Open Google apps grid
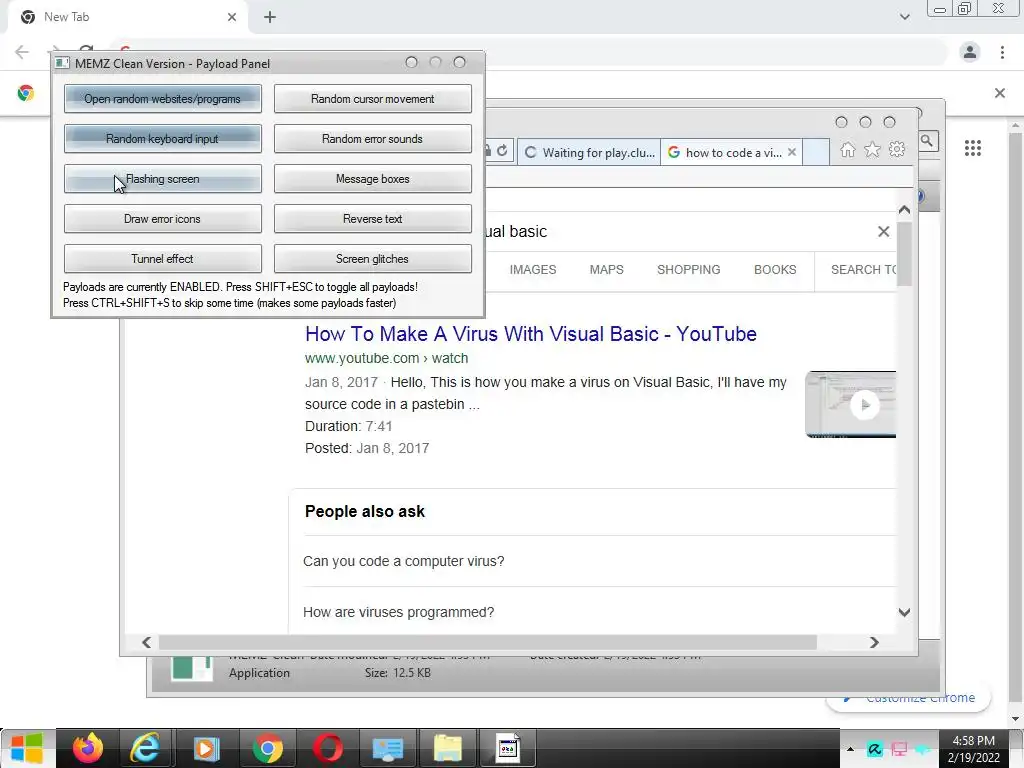 [x=972, y=148]
